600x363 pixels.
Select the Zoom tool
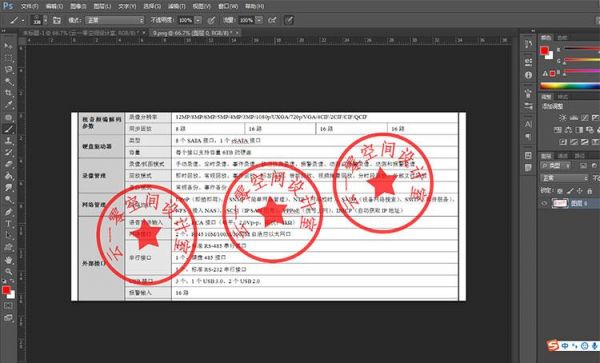pyautogui.click(x=8, y=272)
